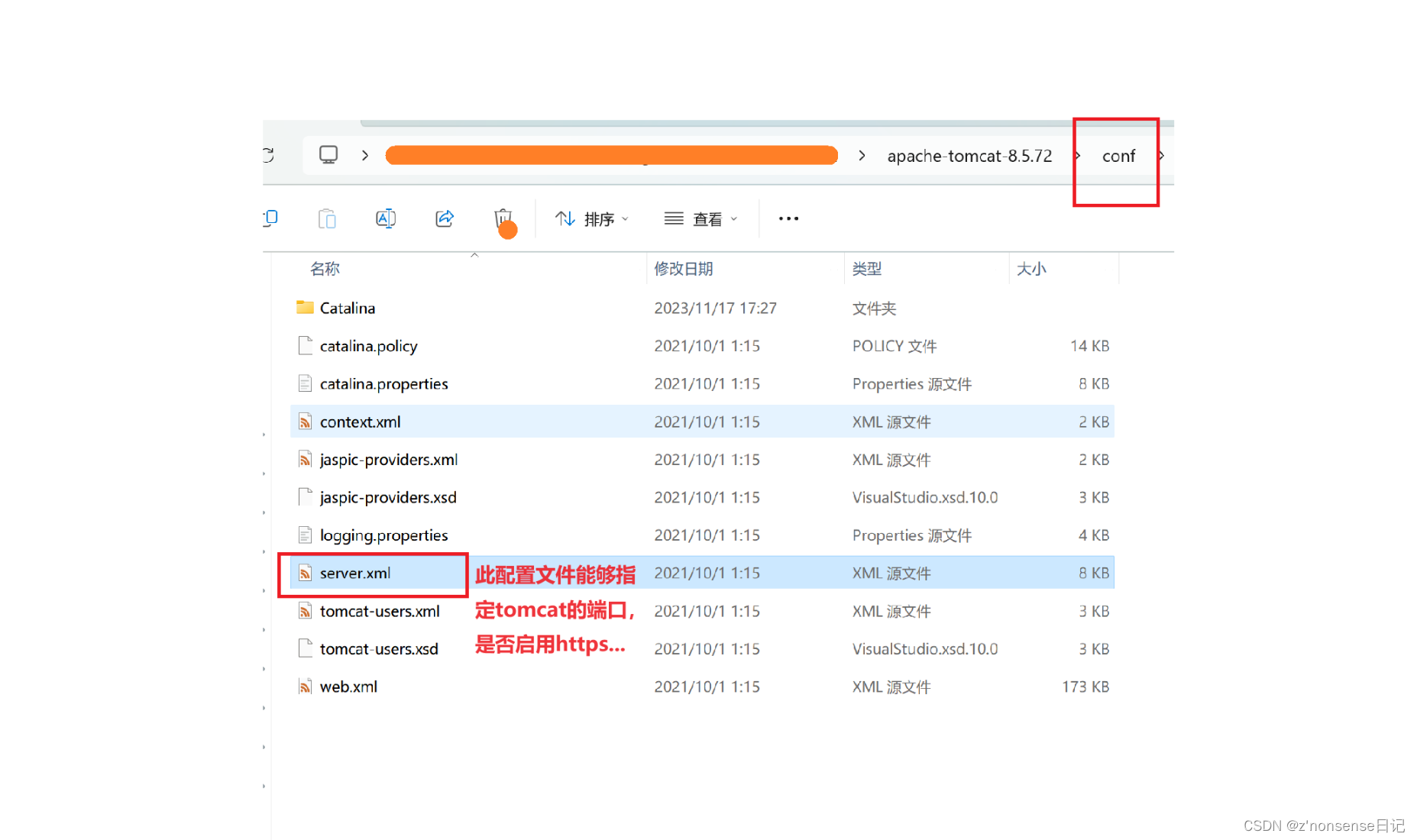This screenshot has height=840, width=1417.
Task: Select the jaspic-providers.xml file
Action: pos(702,460)
